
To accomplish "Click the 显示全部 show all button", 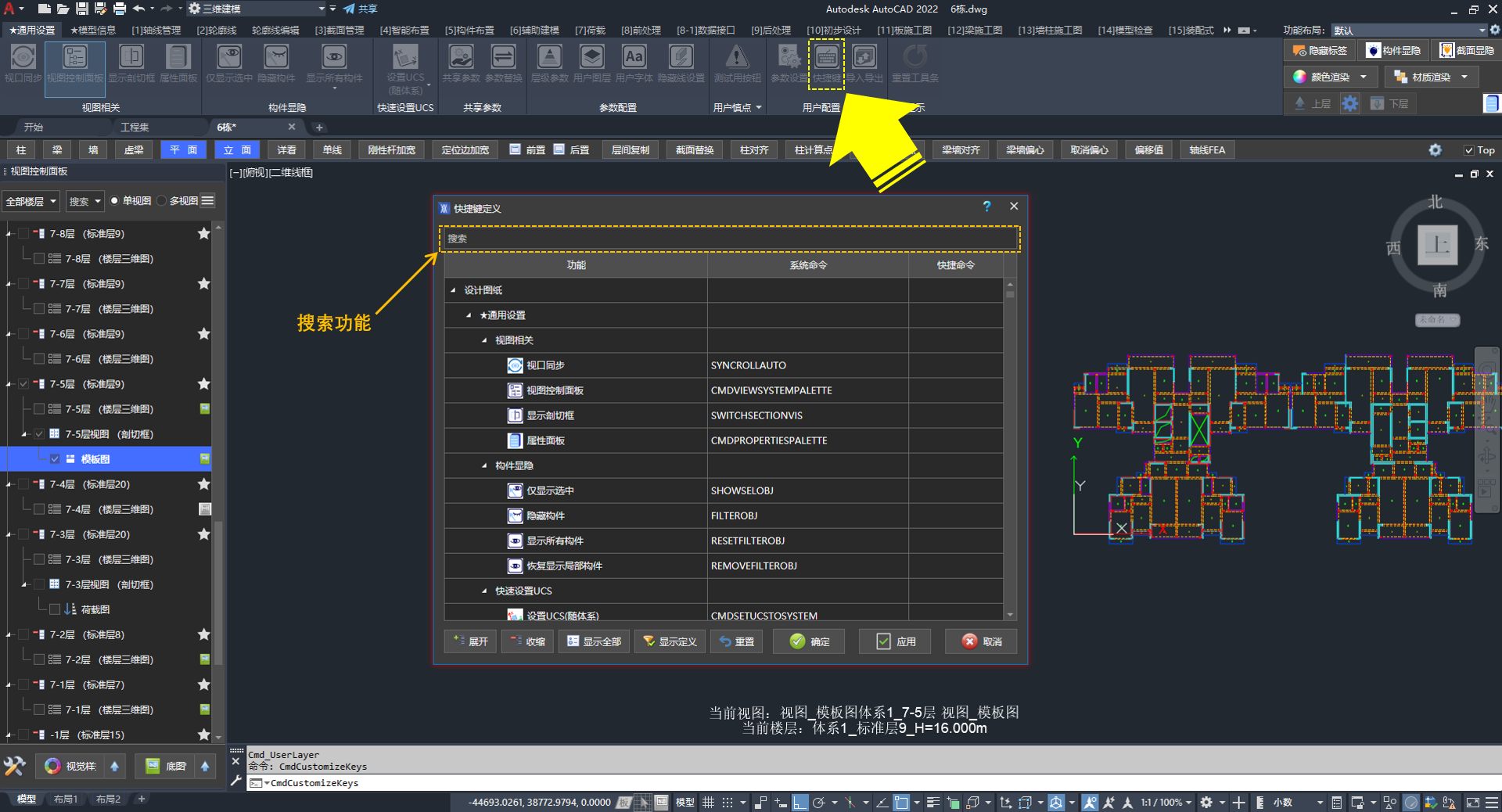I will pos(594,641).
